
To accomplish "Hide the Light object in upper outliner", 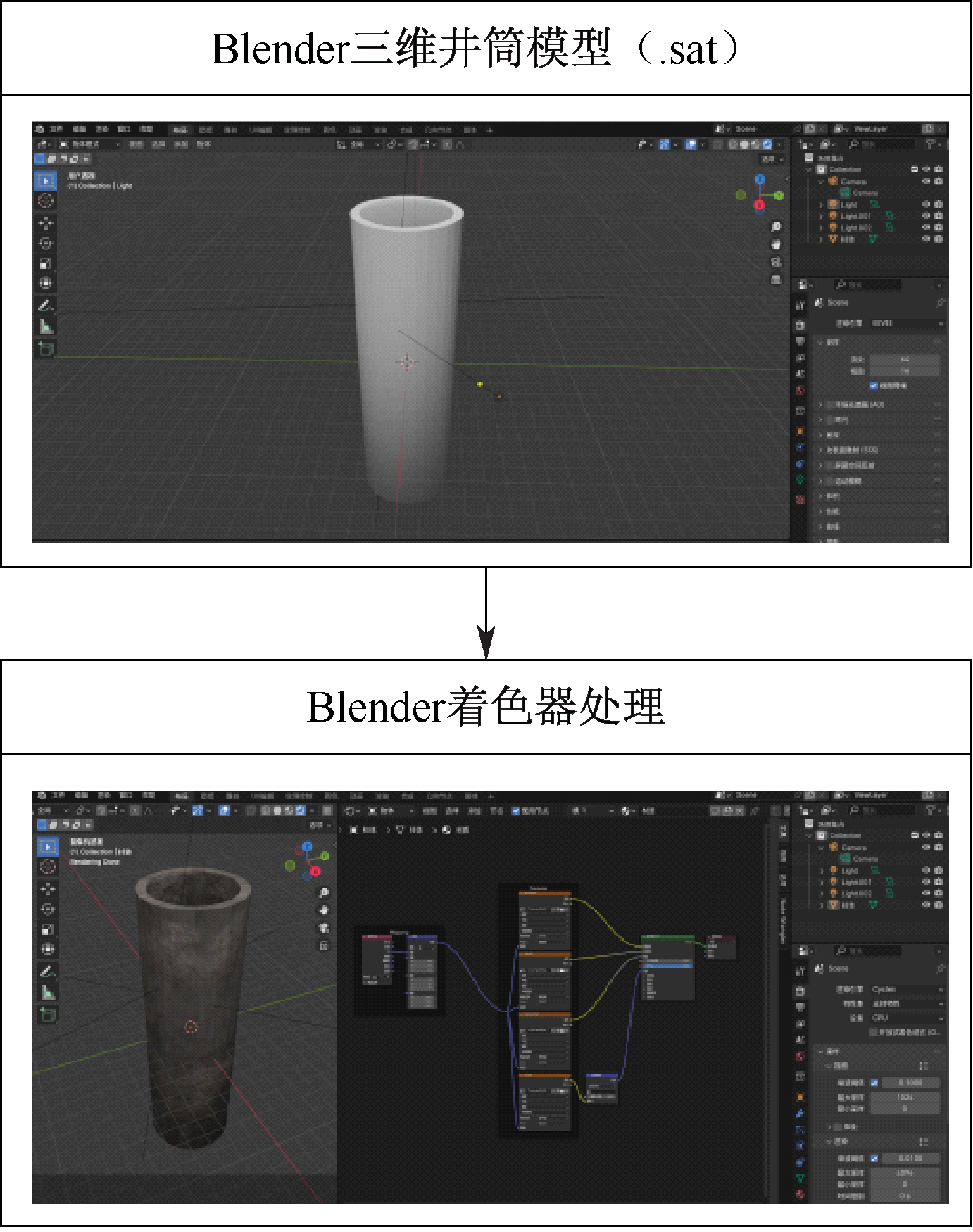I will pyautogui.click(x=927, y=204).
